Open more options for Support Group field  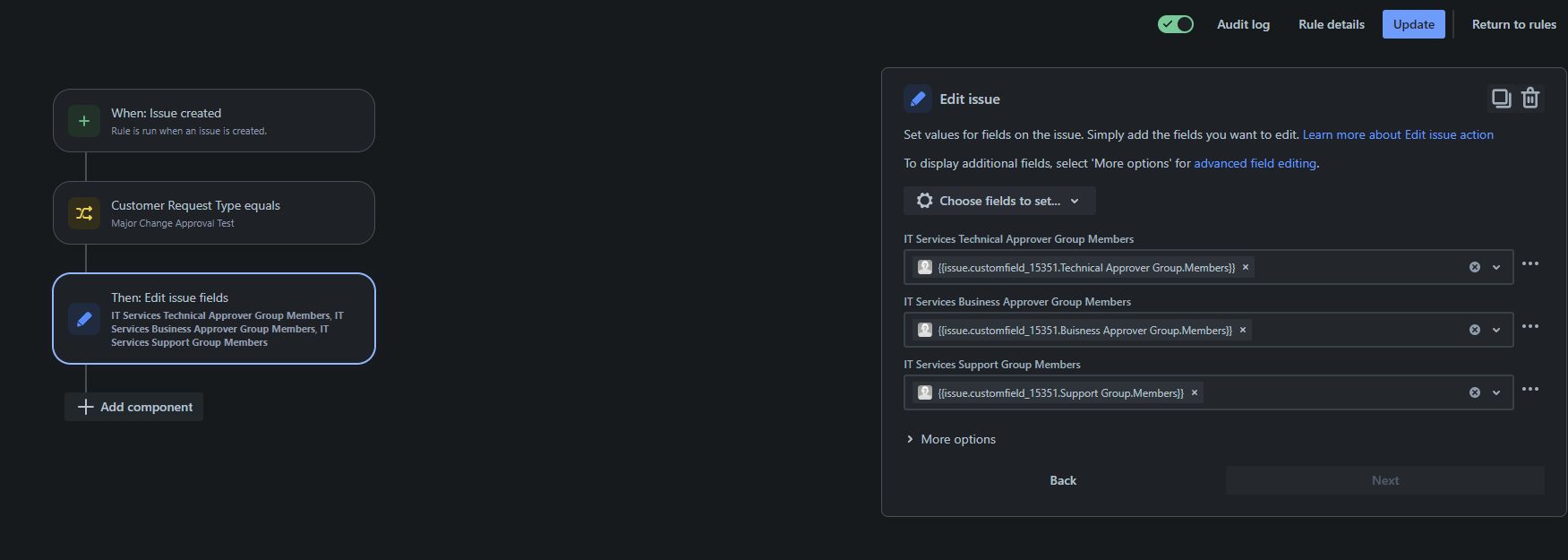click(1530, 389)
